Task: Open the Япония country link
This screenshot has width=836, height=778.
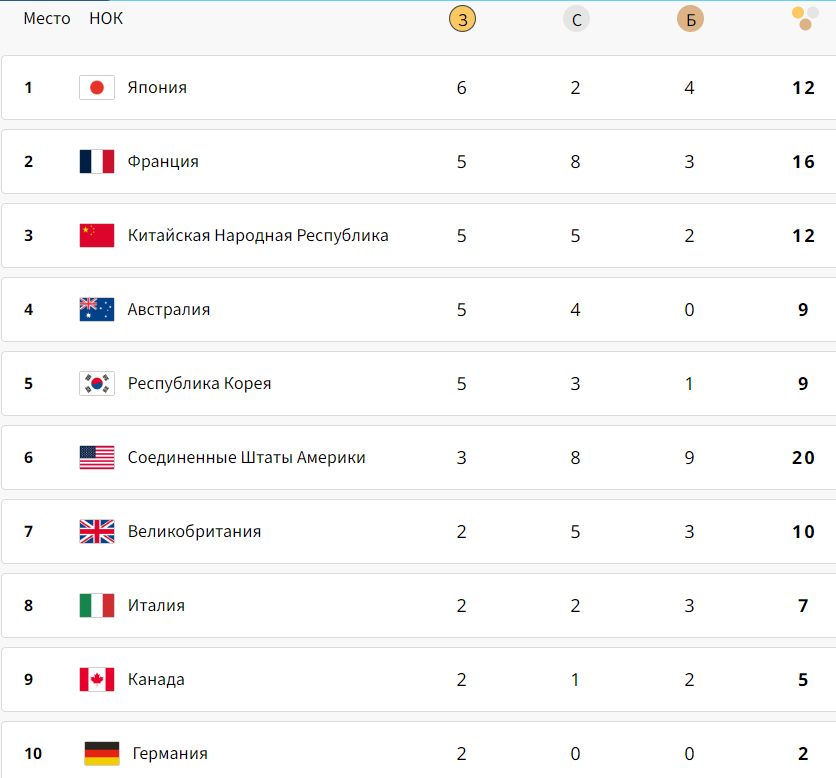Action: [157, 88]
